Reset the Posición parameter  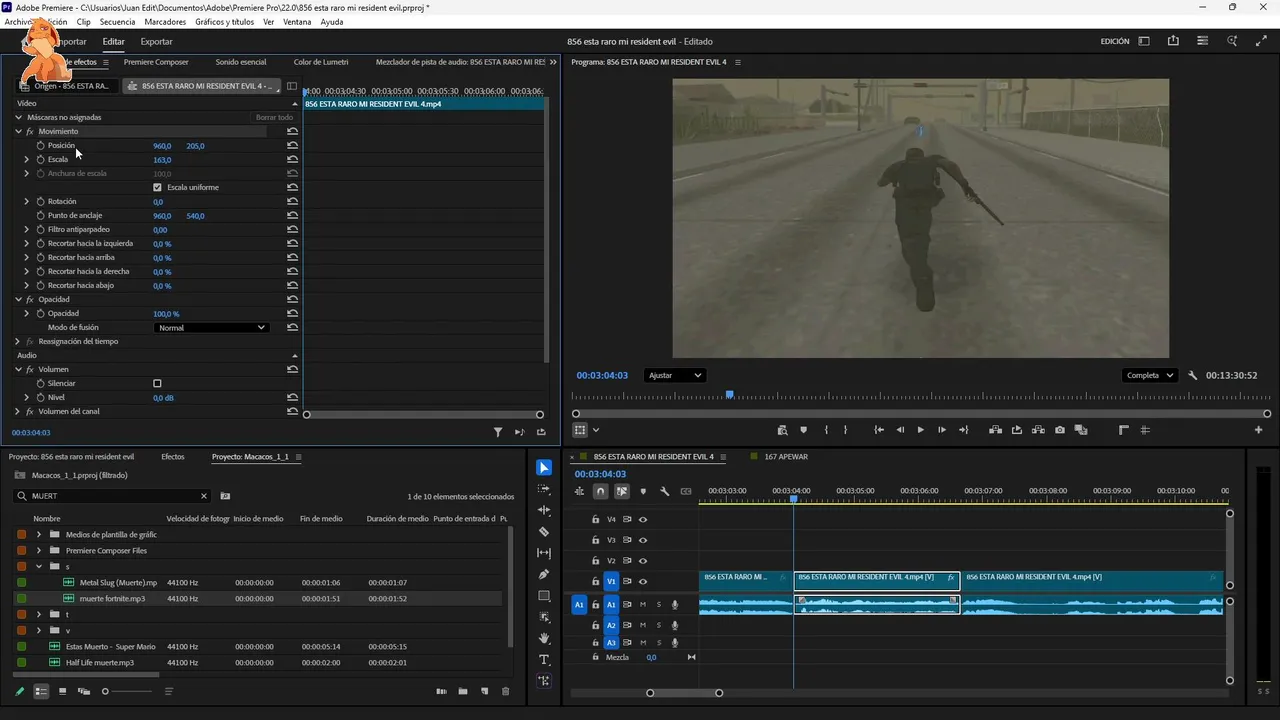pyautogui.click(x=292, y=146)
